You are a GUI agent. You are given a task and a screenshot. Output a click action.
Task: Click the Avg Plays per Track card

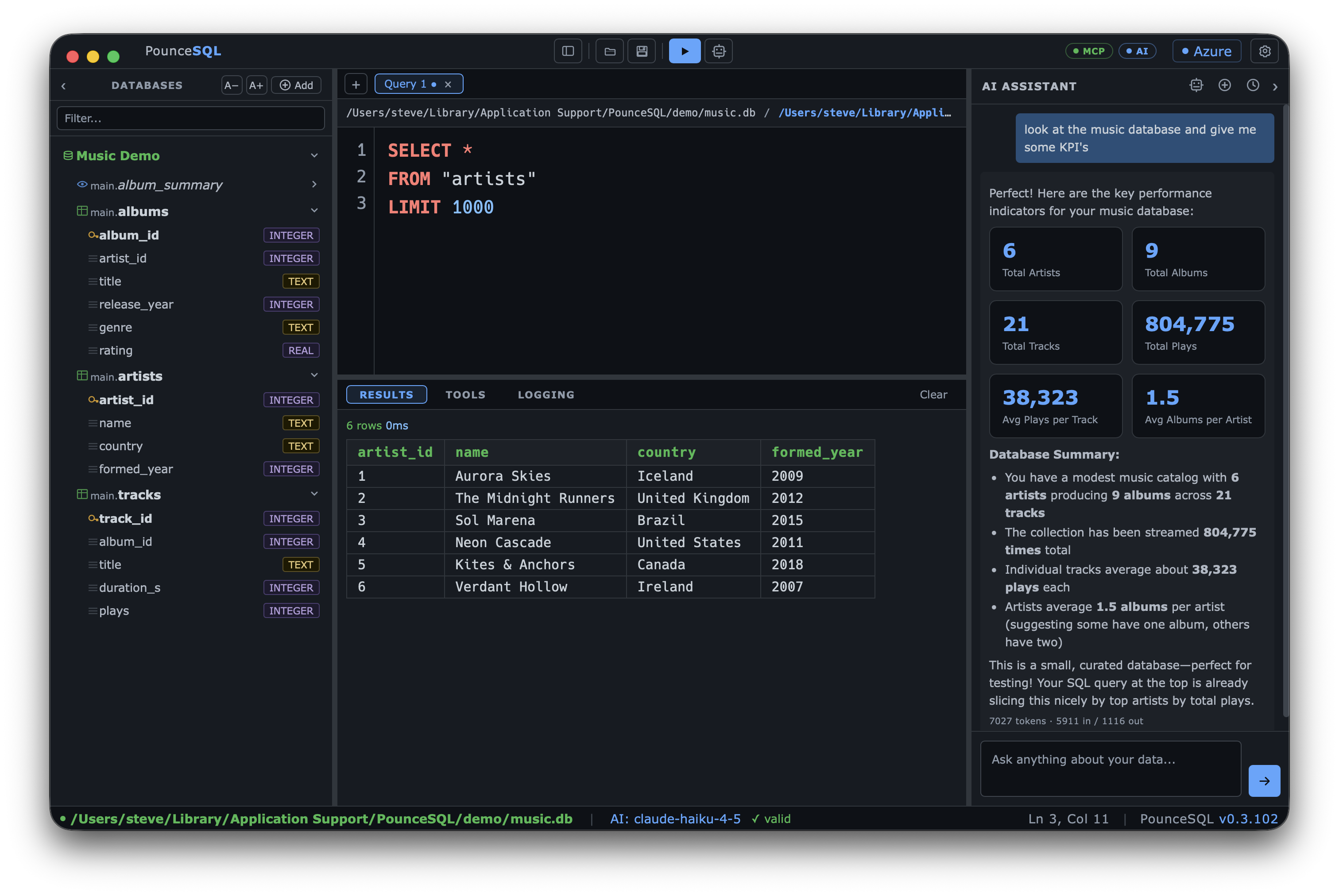(x=1056, y=406)
